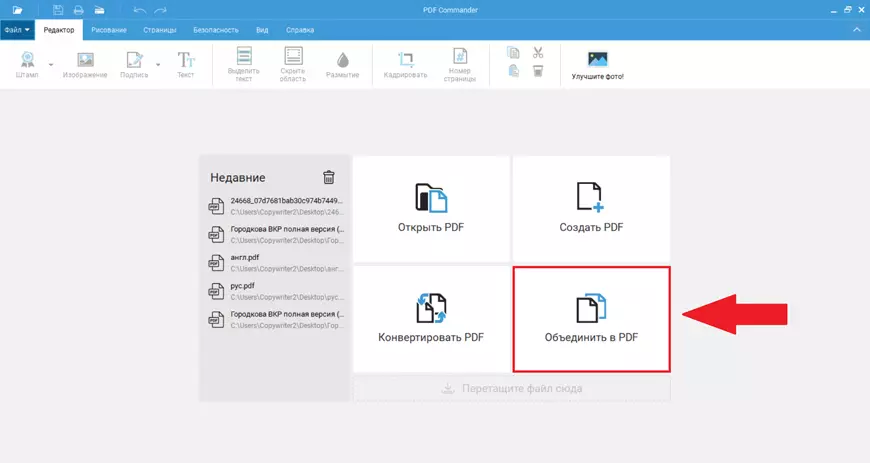Viewport: 870px width, 463px height.
Task: Select the Размытие blur tool
Action: coord(342,64)
